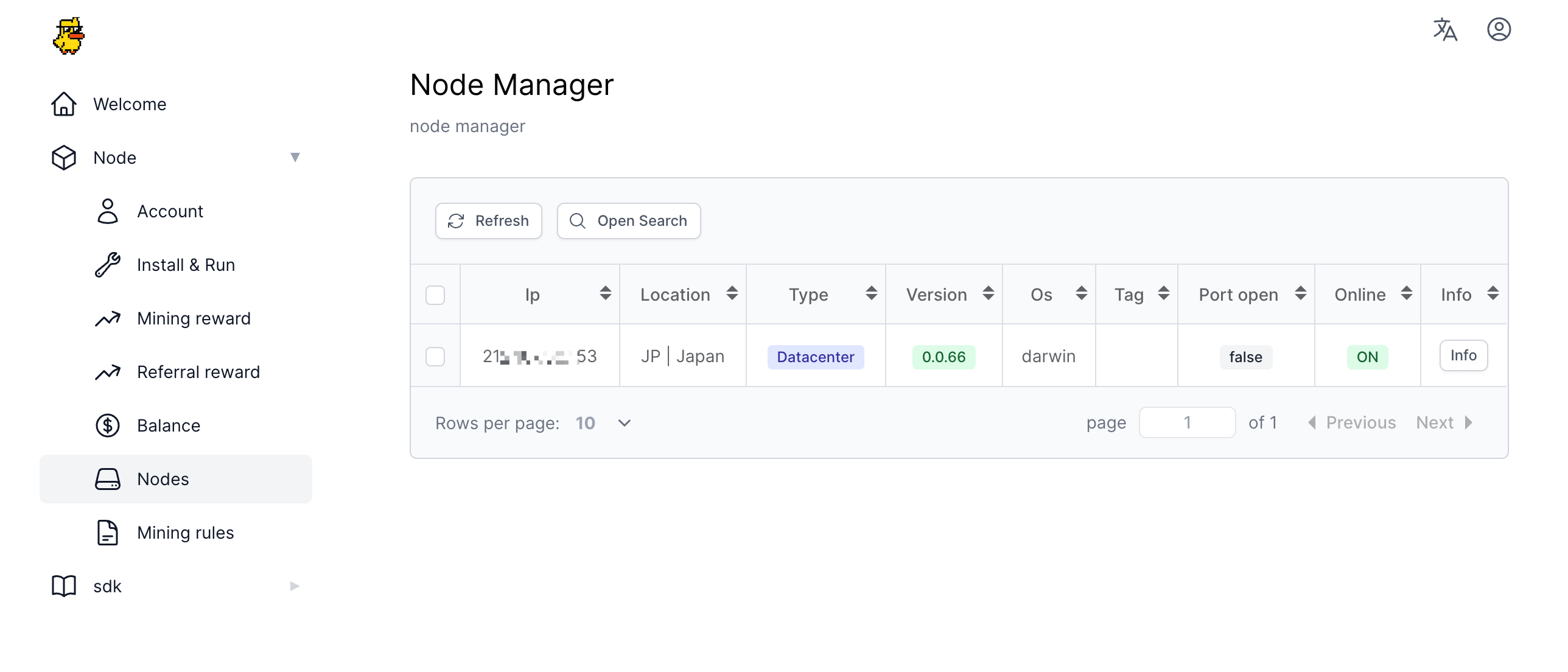Sort by Online column arrows
The width and height of the screenshot is (1568, 672).
coord(1406,293)
